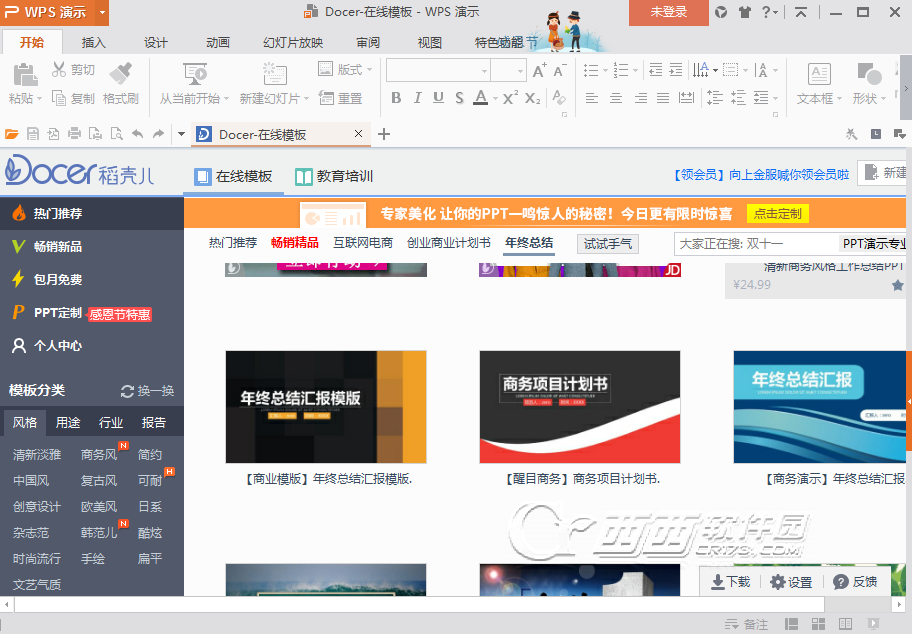Screen dimensions: 912x634
Task: Increase font size with the A+ icon
Action: tap(540, 70)
